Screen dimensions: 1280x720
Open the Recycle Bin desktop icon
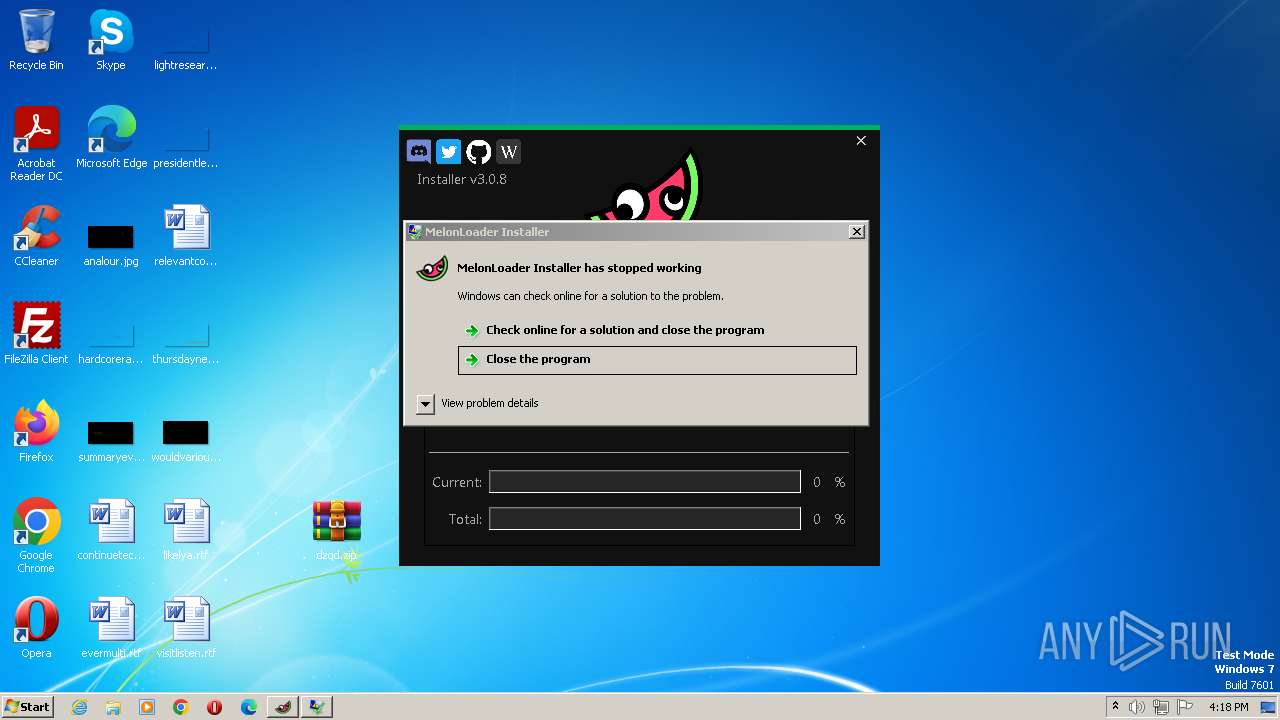click(36, 40)
